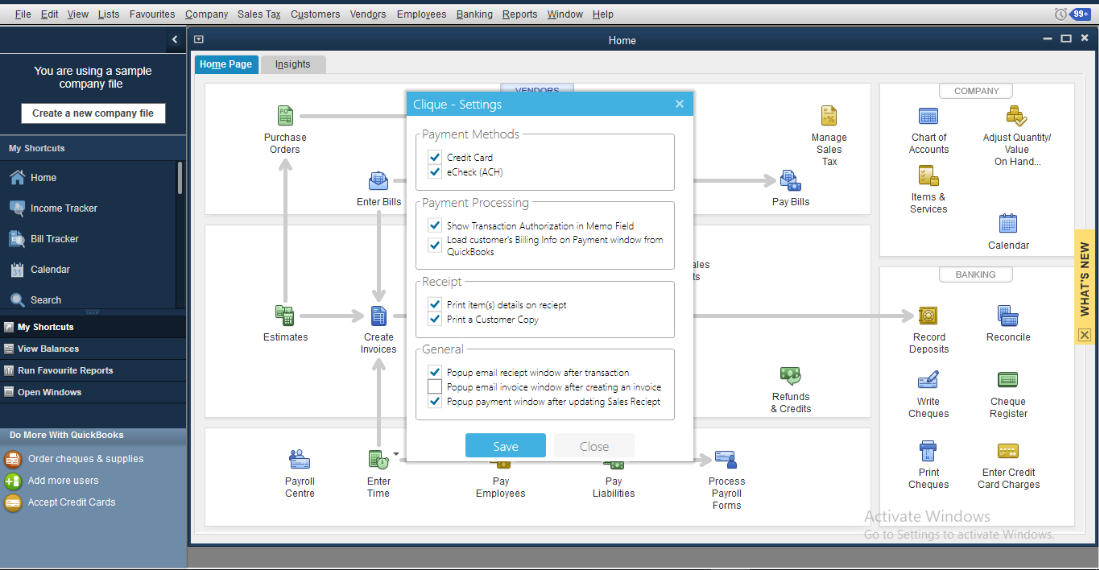Open Refunds & Credits icon
The image size is (1099, 570).
pyautogui.click(x=790, y=376)
